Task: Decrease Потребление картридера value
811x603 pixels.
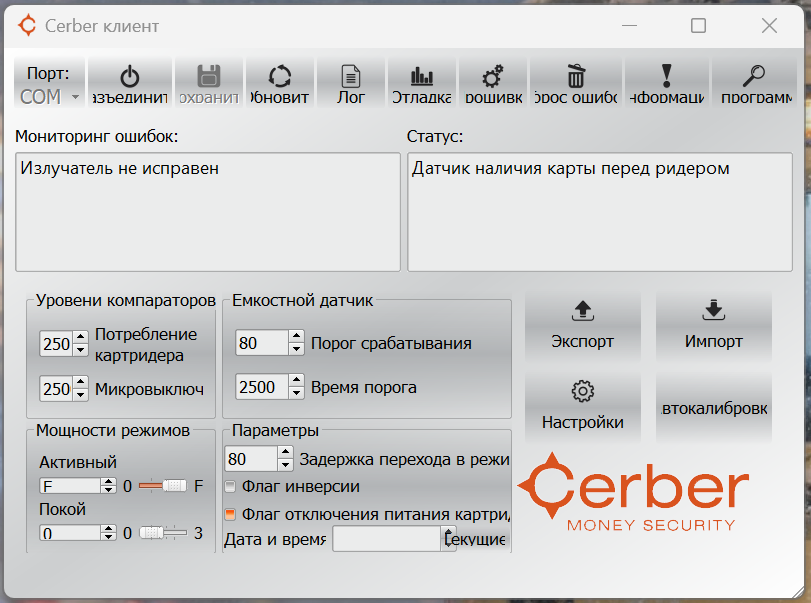Action: pyautogui.click(x=80, y=350)
